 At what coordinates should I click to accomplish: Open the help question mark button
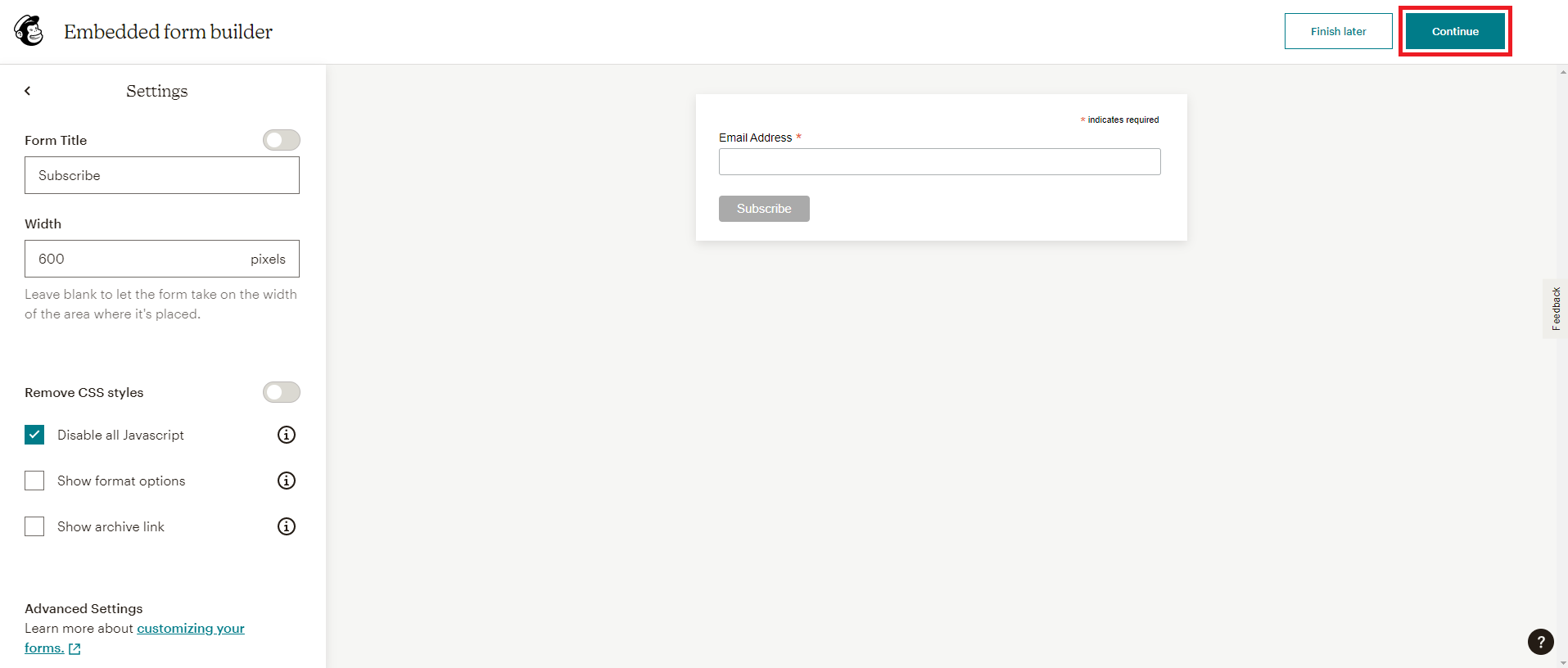(1540, 642)
